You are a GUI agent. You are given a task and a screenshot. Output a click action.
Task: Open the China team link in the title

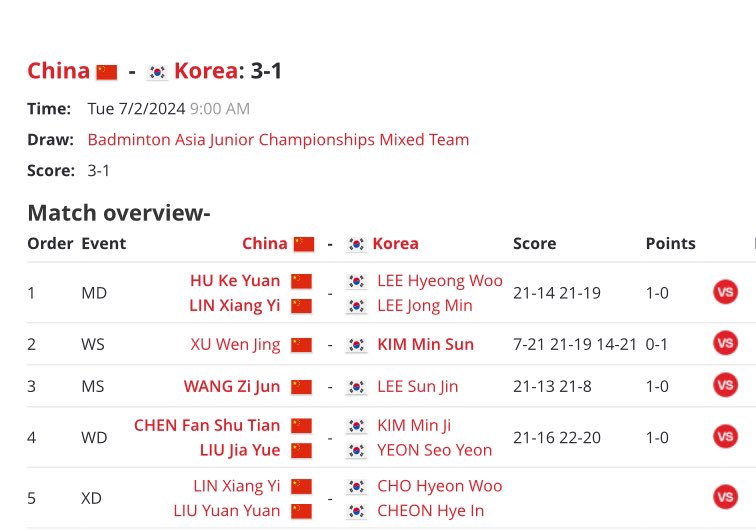[58, 71]
